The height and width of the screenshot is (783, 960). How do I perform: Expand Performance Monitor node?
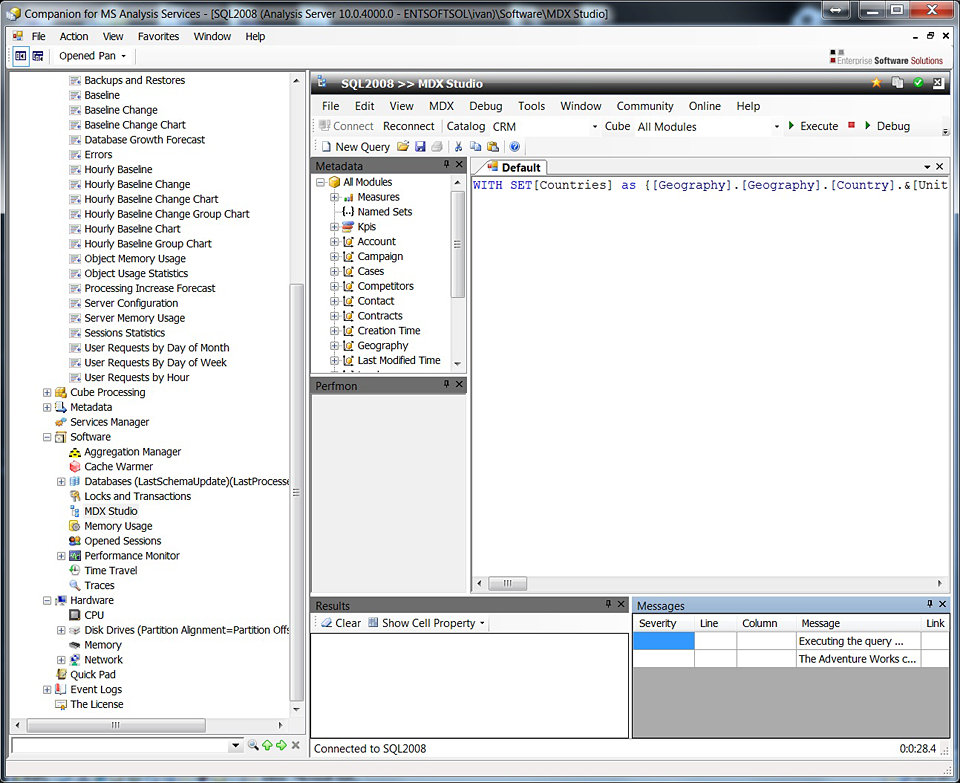[61, 556]
